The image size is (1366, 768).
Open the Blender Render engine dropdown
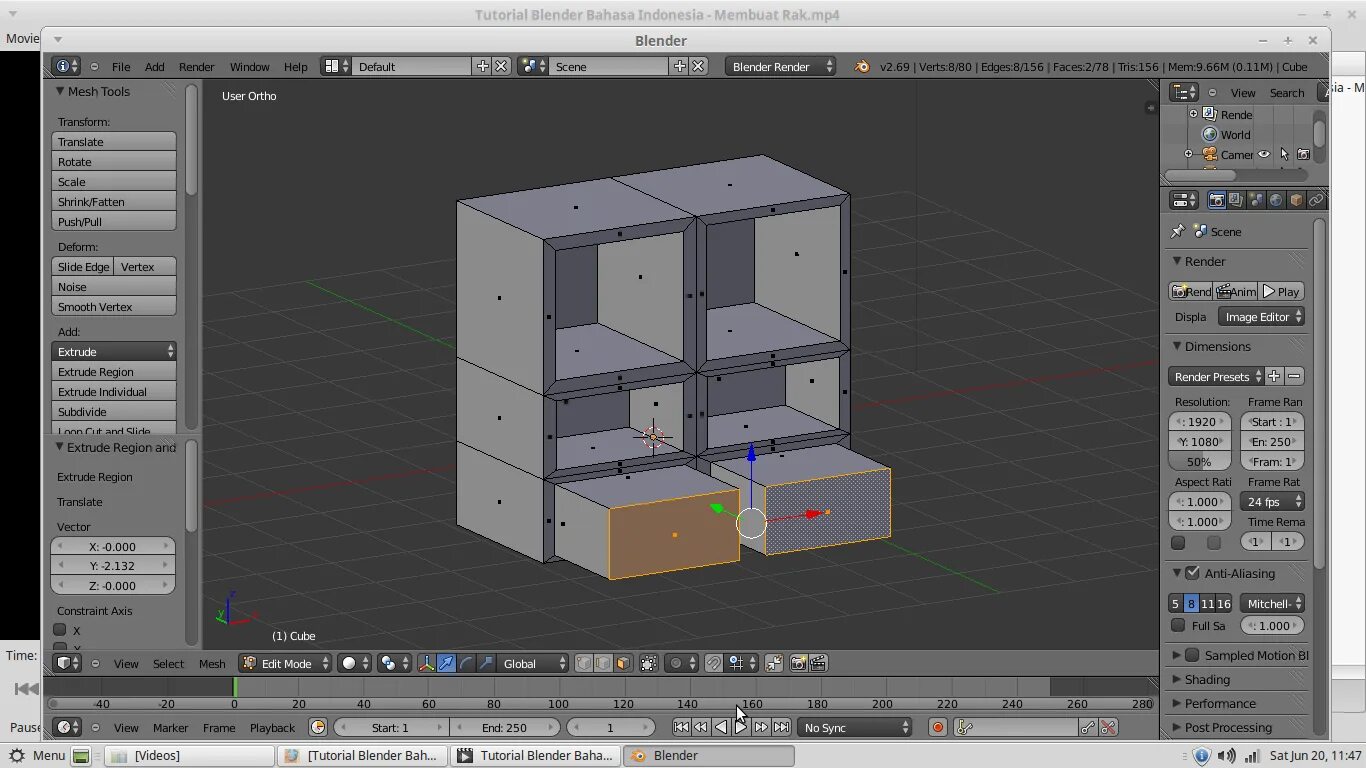[x=781, y=66]
